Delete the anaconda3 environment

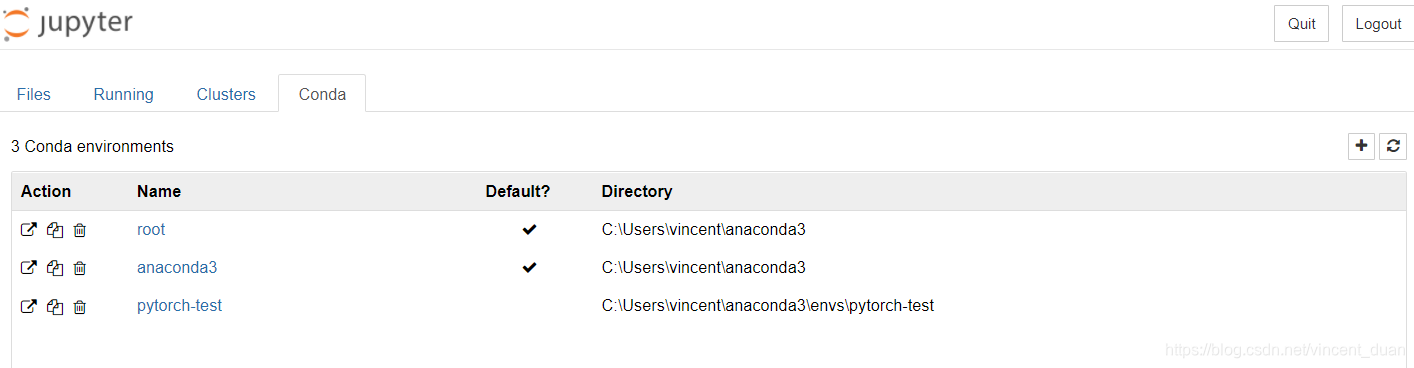(x=80, y=268)
